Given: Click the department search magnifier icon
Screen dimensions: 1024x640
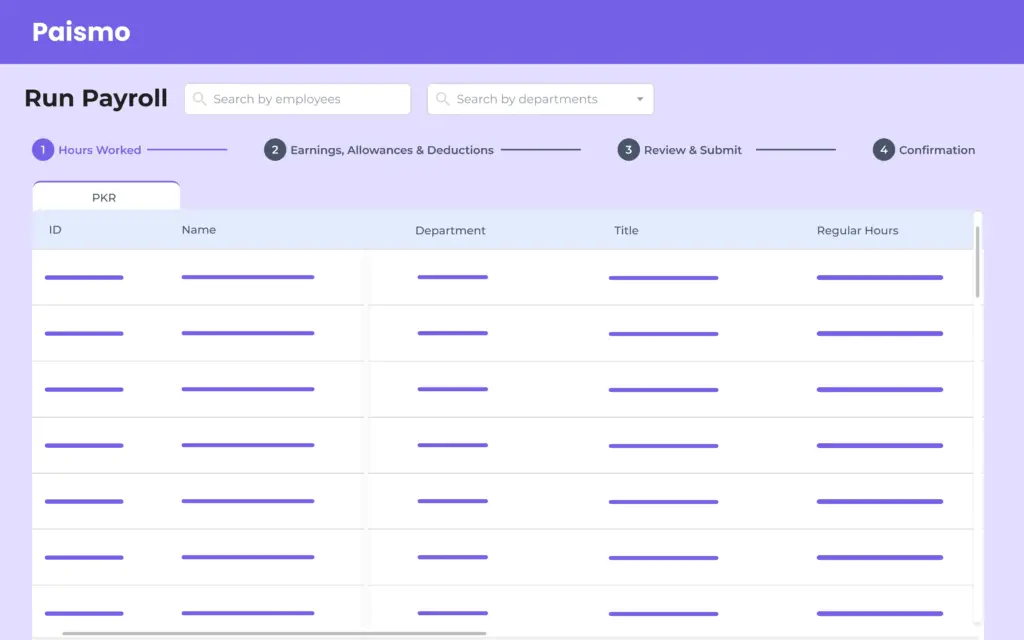Looking at the screenshot, I should [x=442, y=99].
